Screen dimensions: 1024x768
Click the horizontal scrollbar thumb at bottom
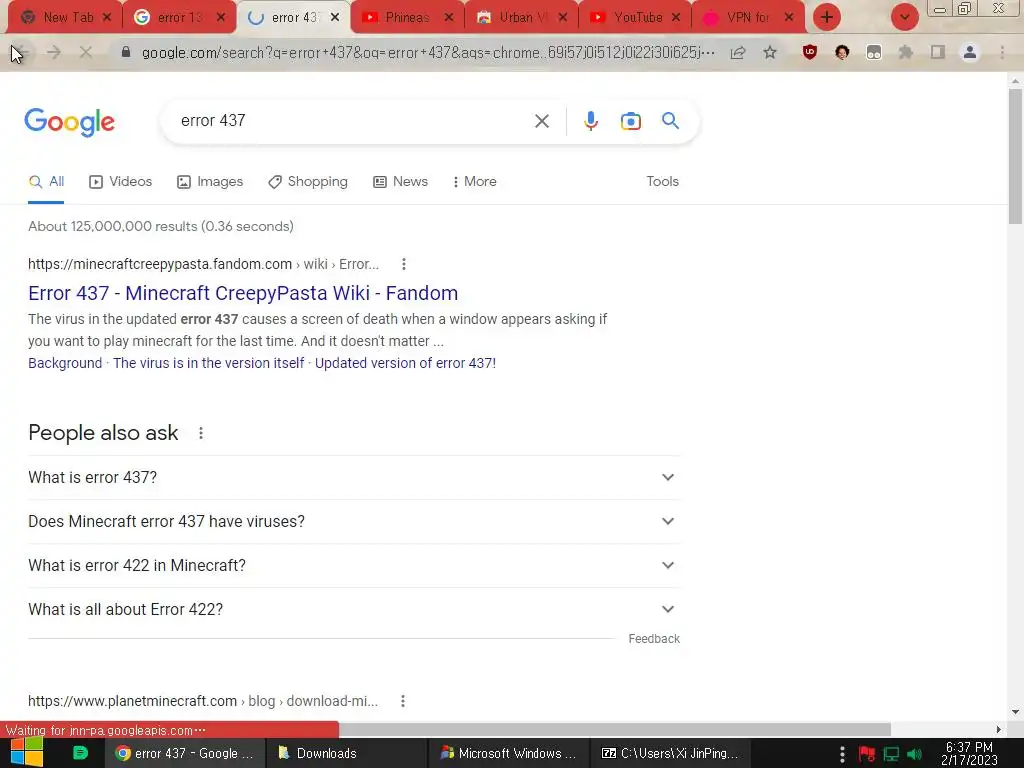614,729
